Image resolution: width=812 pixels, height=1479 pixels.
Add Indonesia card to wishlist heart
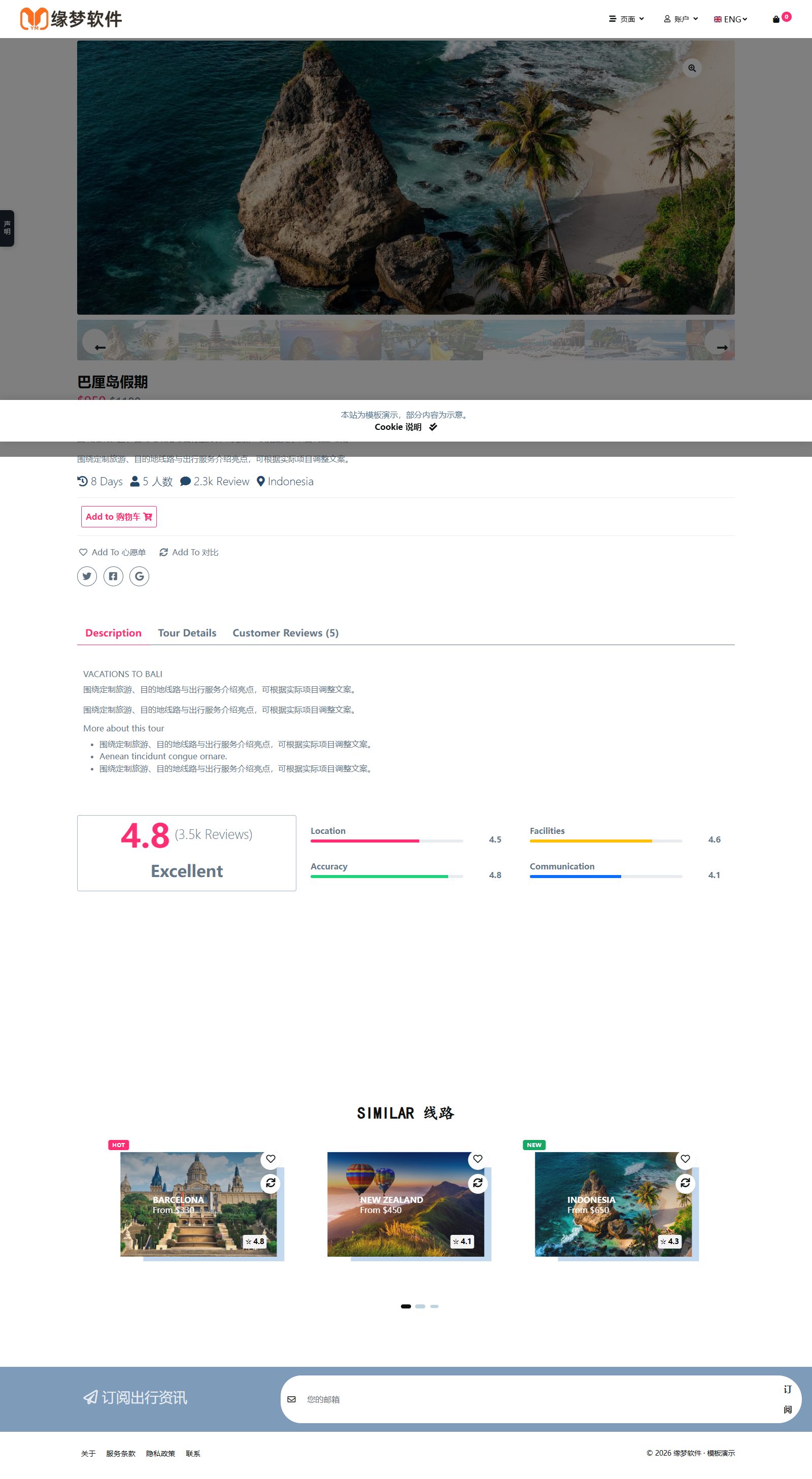685,1159
